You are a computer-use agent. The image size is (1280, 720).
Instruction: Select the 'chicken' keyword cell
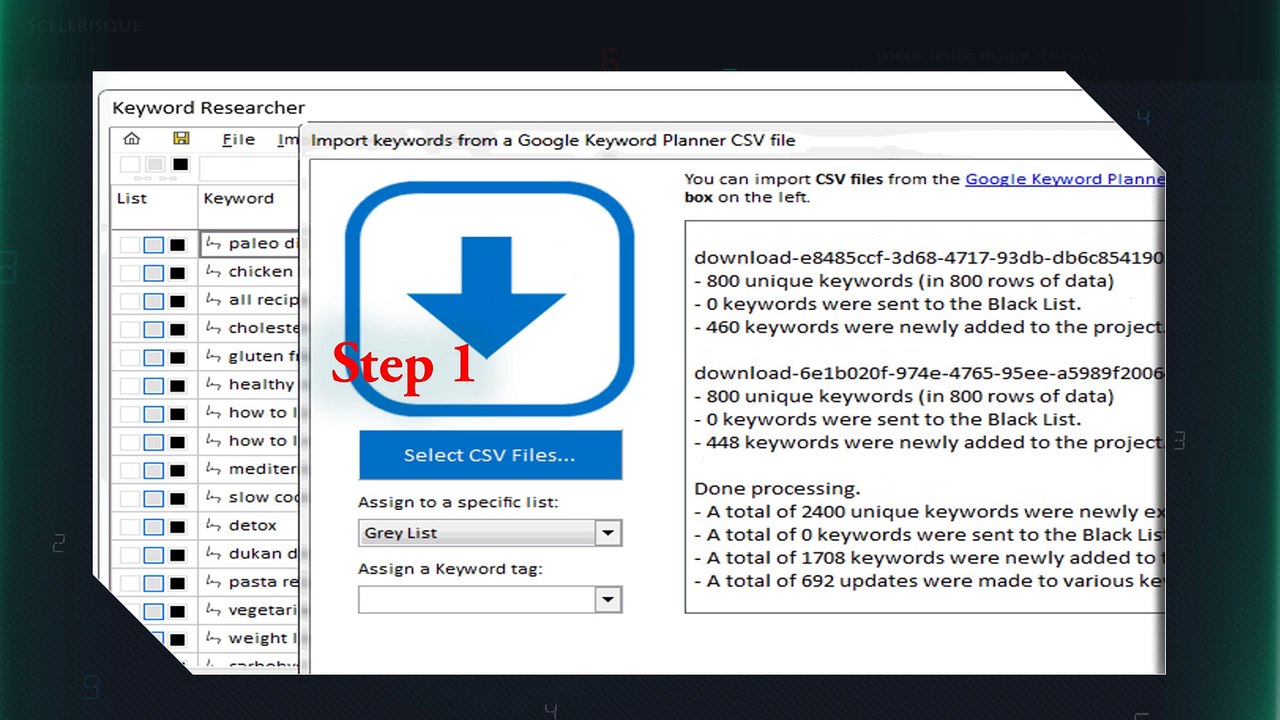click(250, 271)
